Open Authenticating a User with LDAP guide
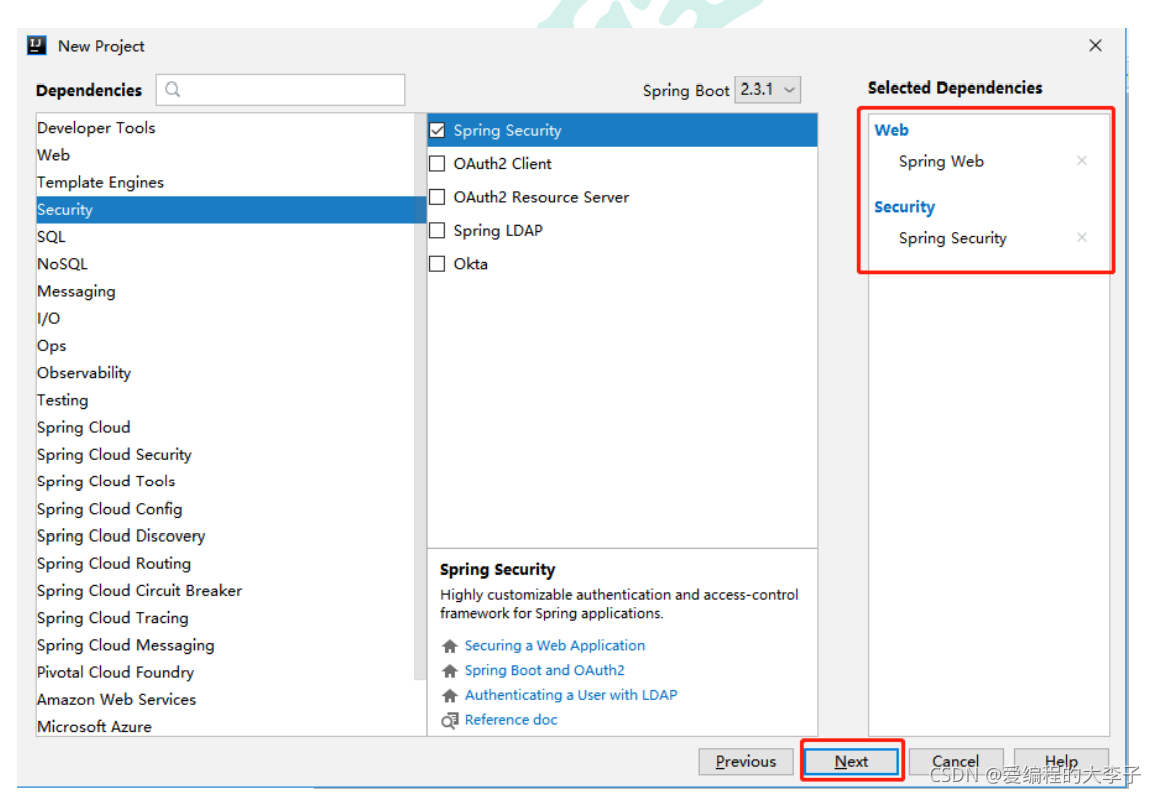Screen dimensions: 1156x793 tap(571, 695)
